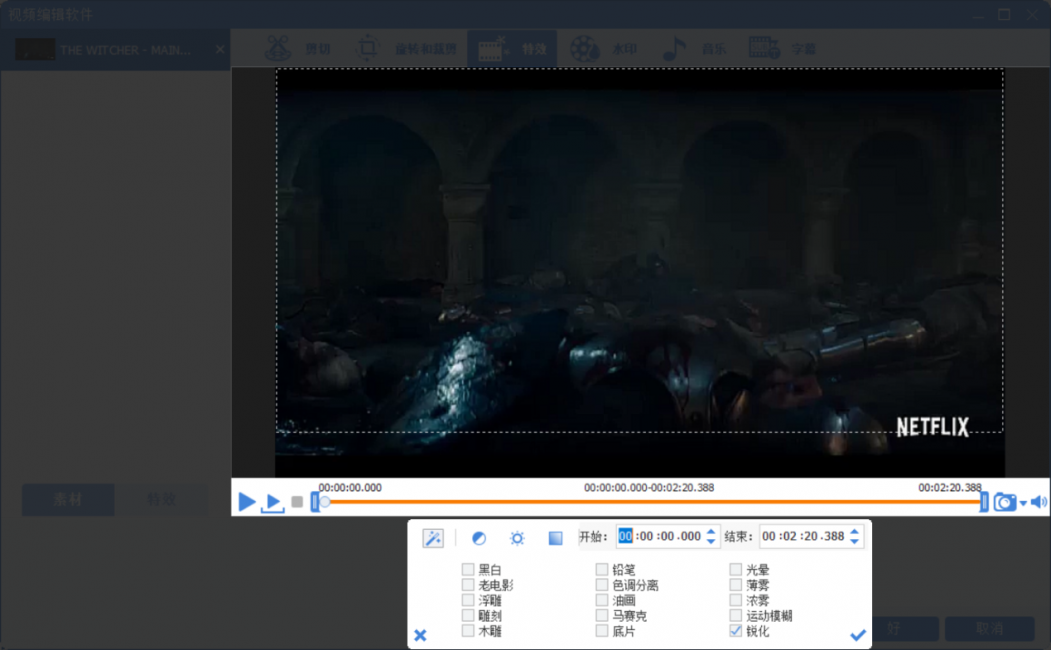Screen dimensions: 1051x650
Task: Open the contrast adjustment icon
Action: [479, 538]
